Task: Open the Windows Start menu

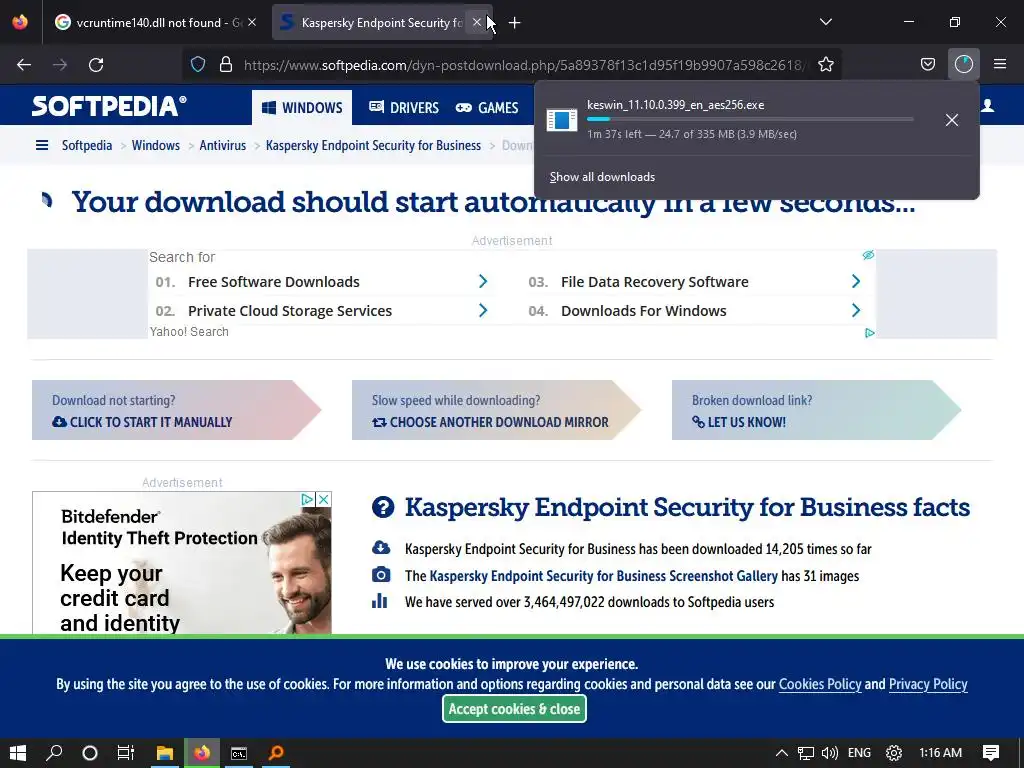Action: click(x=18, y=753)
